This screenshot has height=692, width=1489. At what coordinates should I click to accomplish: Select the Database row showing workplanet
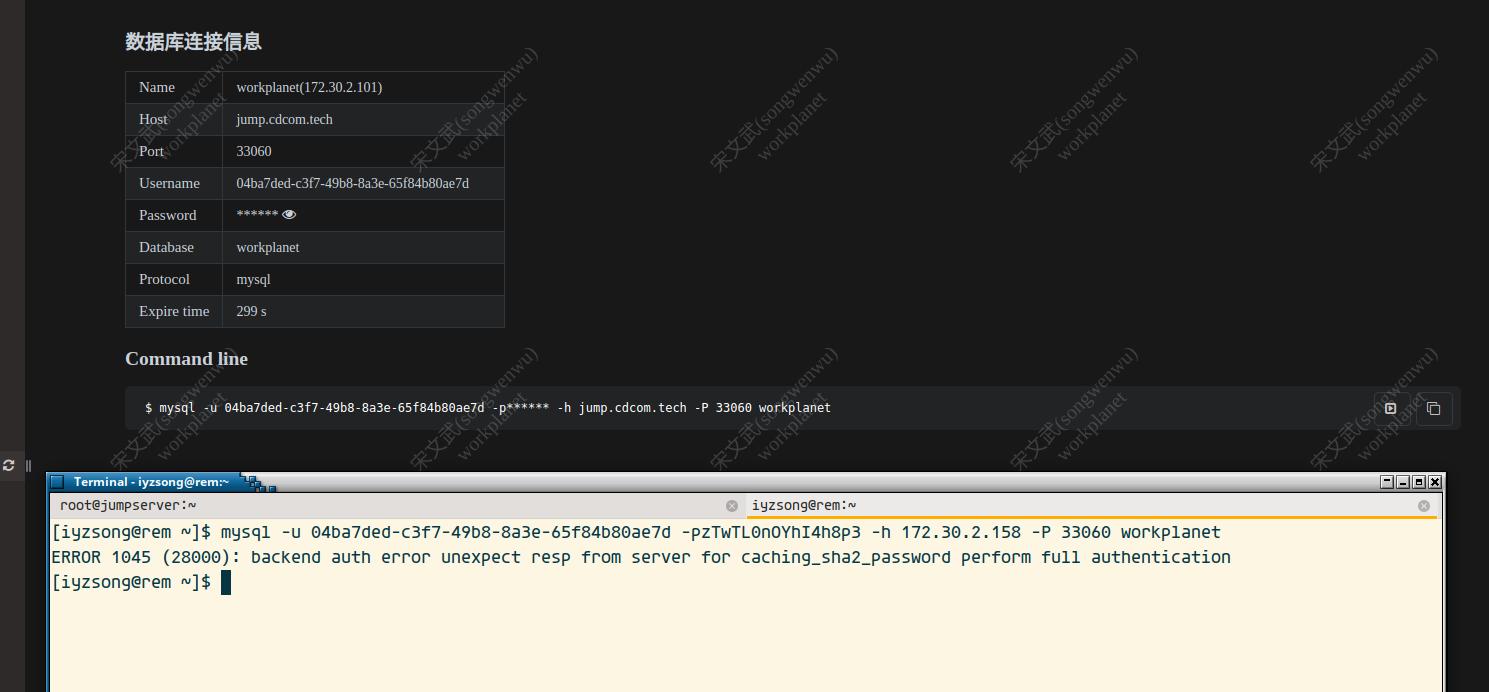coord(267,247)
